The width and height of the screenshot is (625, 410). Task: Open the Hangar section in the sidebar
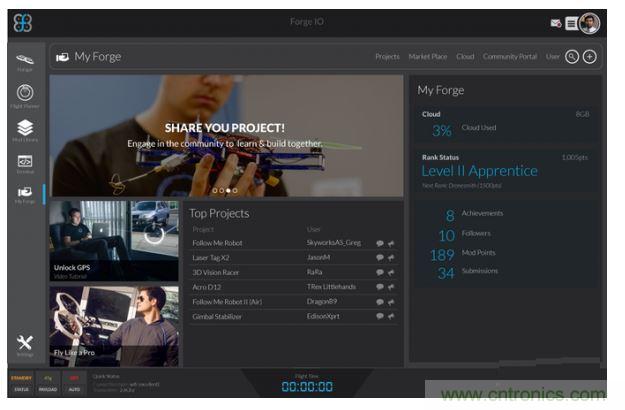pyautogui.click(x=25, y=61)
